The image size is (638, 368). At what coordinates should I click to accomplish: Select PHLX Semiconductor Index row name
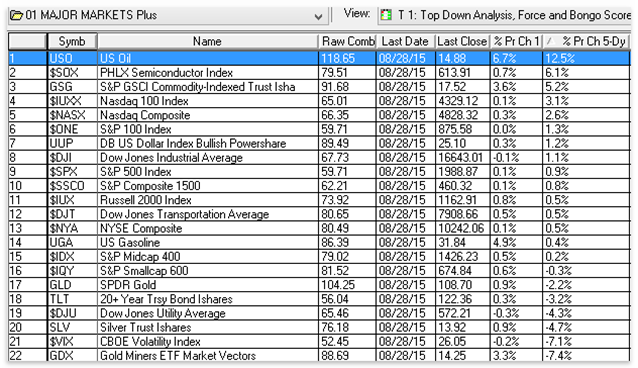(x=208, y=72)
